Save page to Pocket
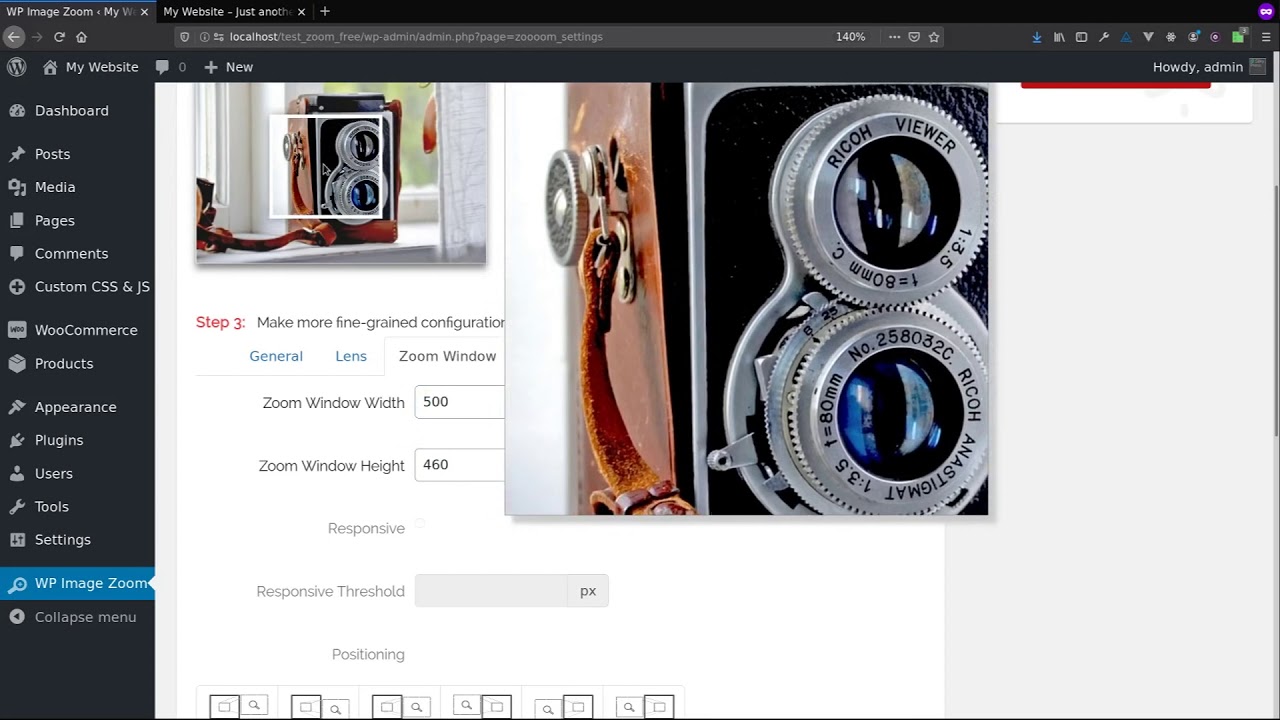Screen dimensions: 1280x720 click(914, 36)
